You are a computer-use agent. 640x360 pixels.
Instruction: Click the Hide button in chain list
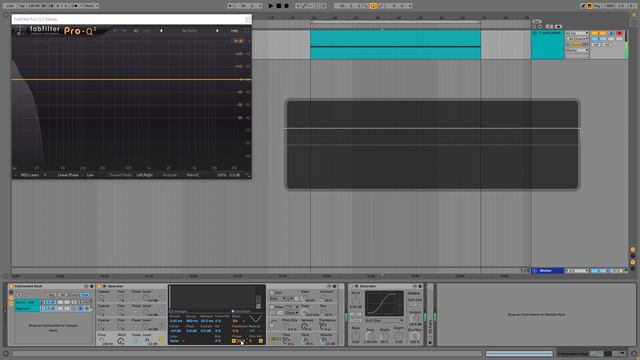[84, 295]
